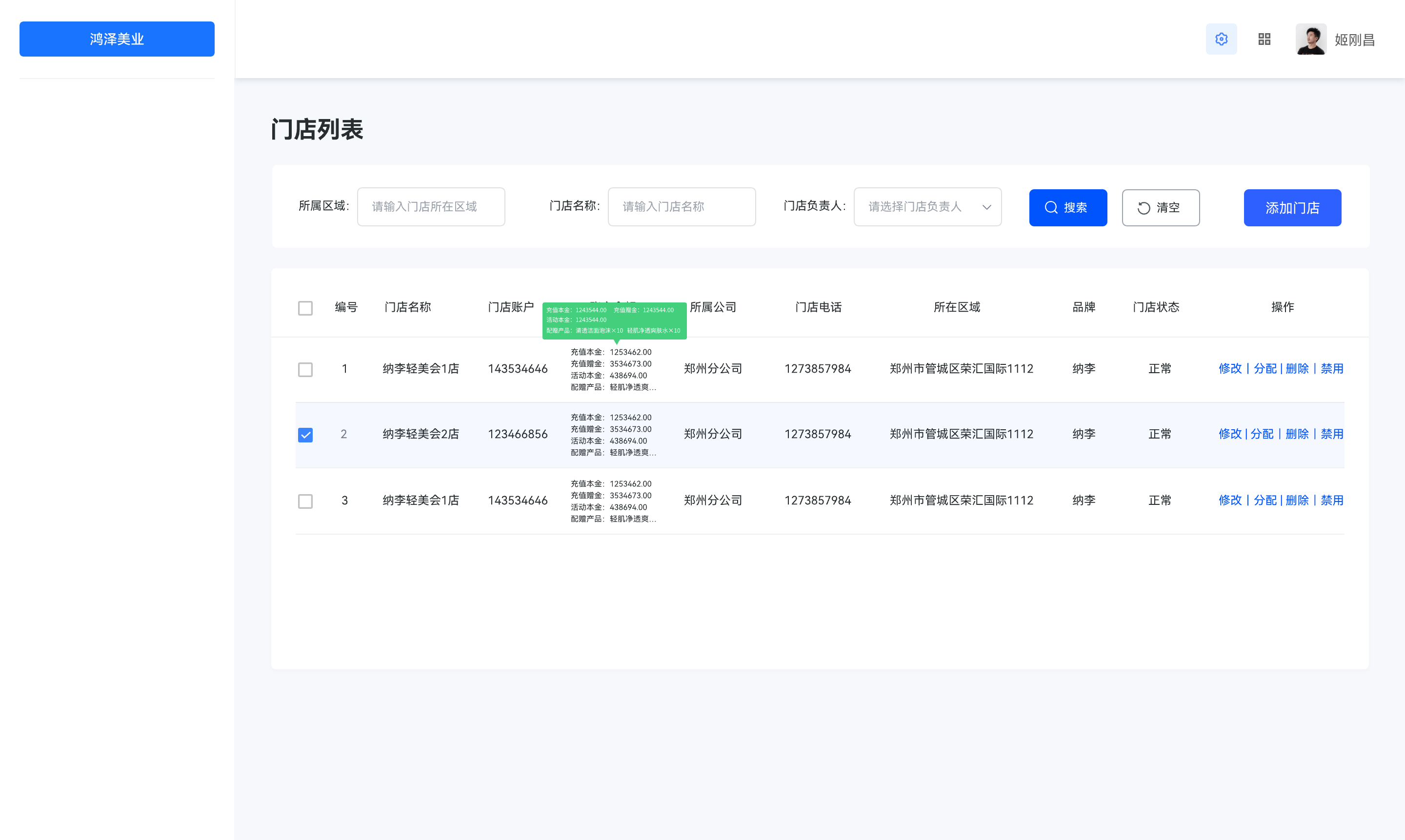Click the user avatar photo
This screenshot has width=1405, height=840.
point(1310,39)
